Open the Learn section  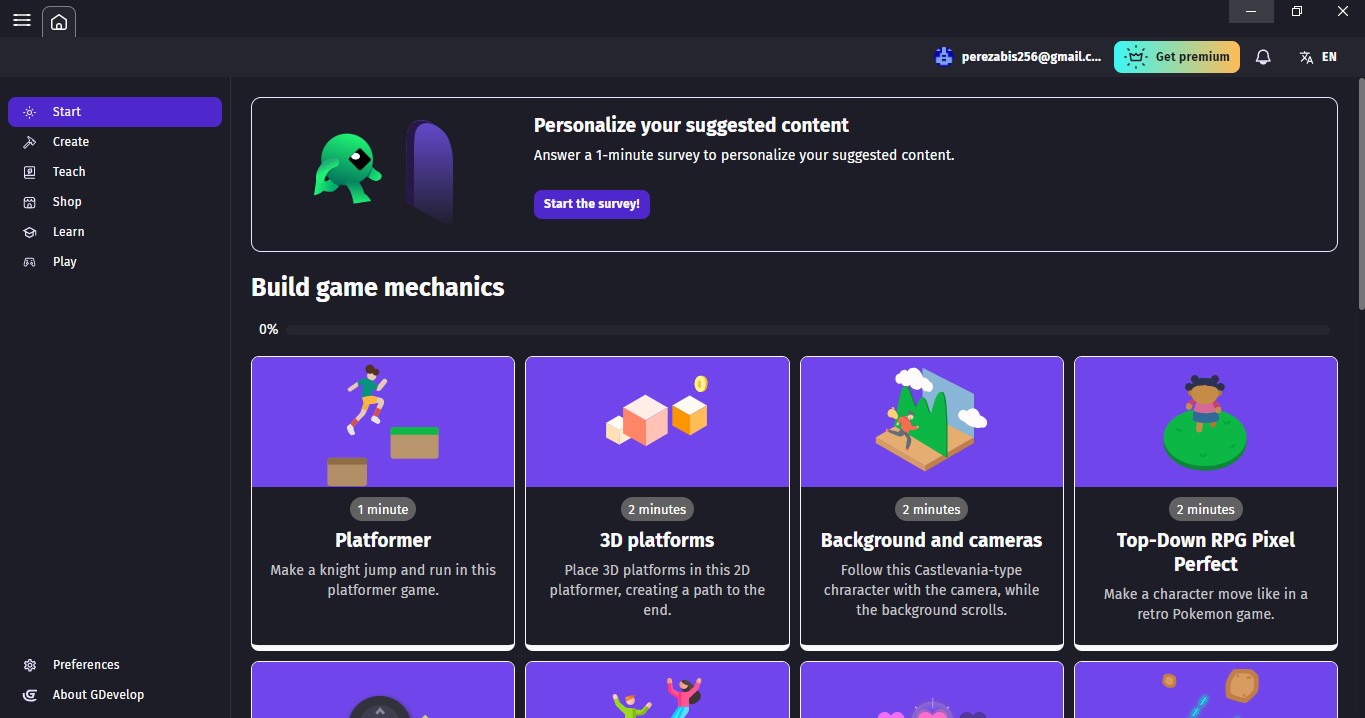pyautogui.click(x=115, y=232)
